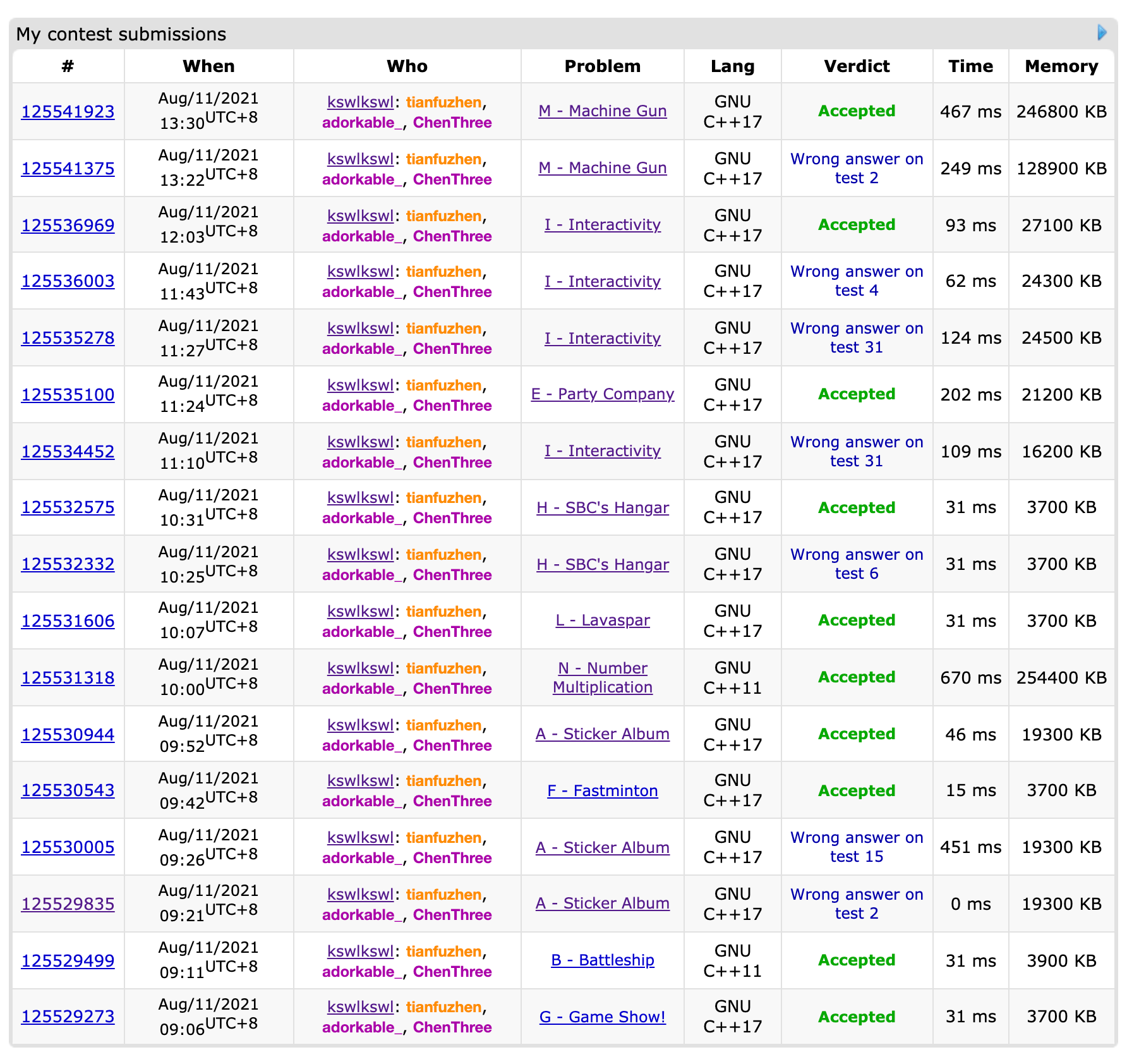This screenshot has height=1064, width=1127.
Task: Open M - Machine Gun in accepted row
Action: pos(602,111)
